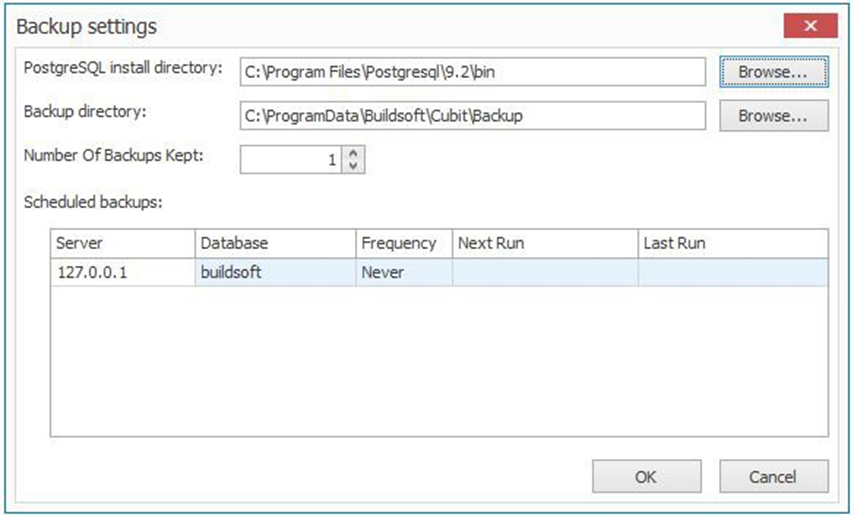This screenshot has width=854, height=515.
Task: Click the Next Run column header
Action: (x=545, y=243)
